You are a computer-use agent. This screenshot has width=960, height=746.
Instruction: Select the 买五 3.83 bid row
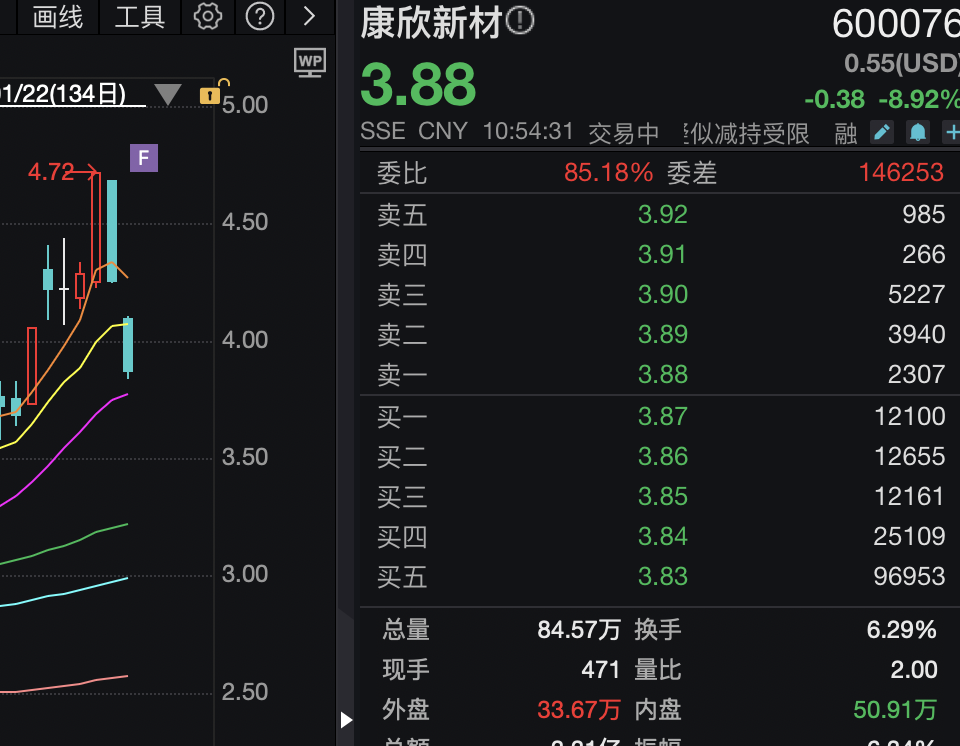point(660,576)
